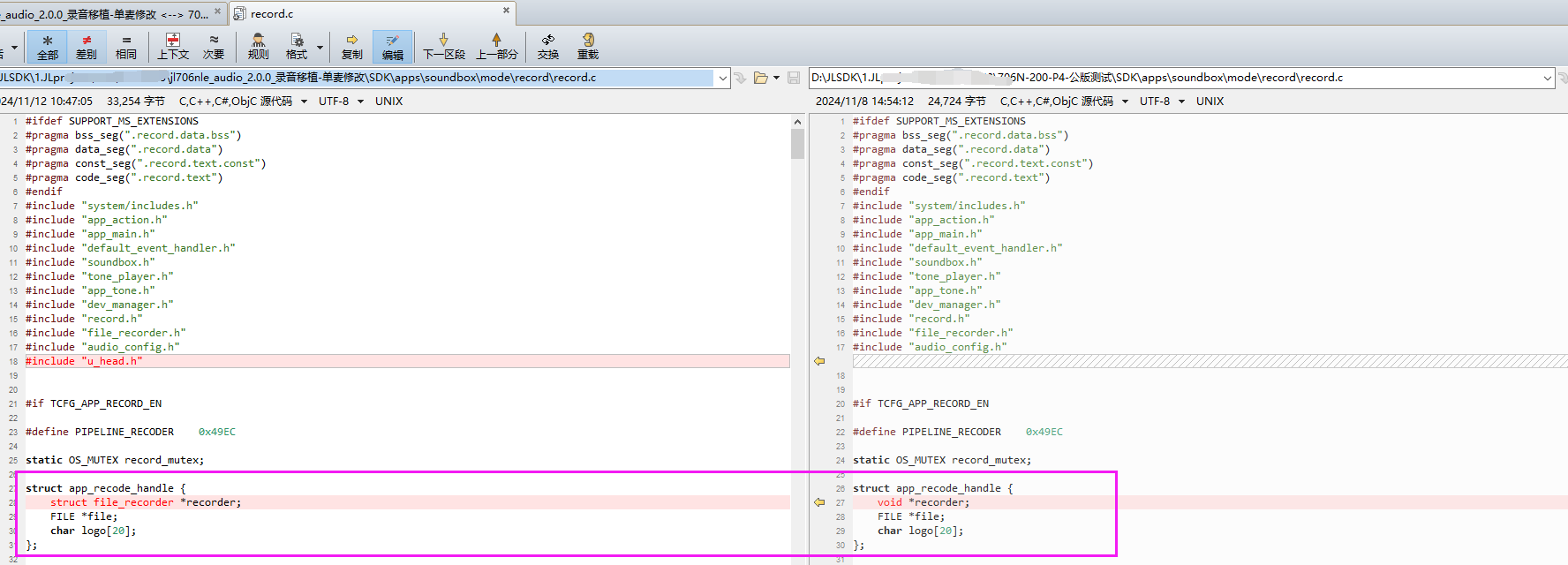Expand the 格式 dropdown arrow
1568x565 pixels.
pyautogui.click(x=320, y=48)
